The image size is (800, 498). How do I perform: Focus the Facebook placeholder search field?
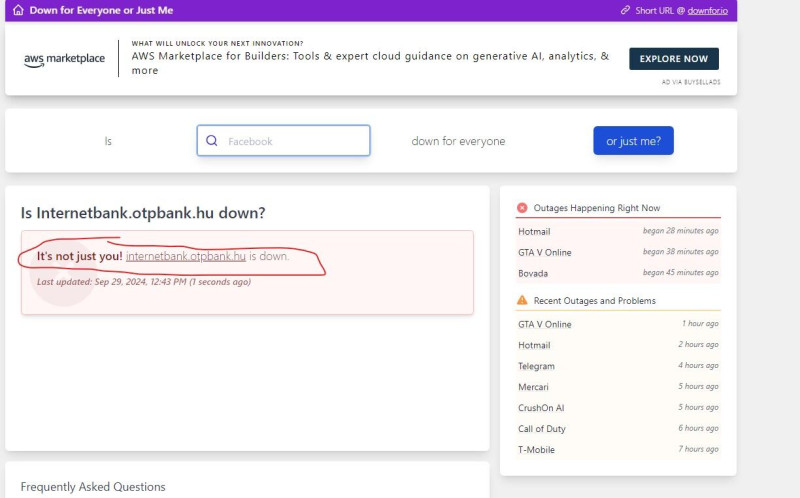pos(283,140)
